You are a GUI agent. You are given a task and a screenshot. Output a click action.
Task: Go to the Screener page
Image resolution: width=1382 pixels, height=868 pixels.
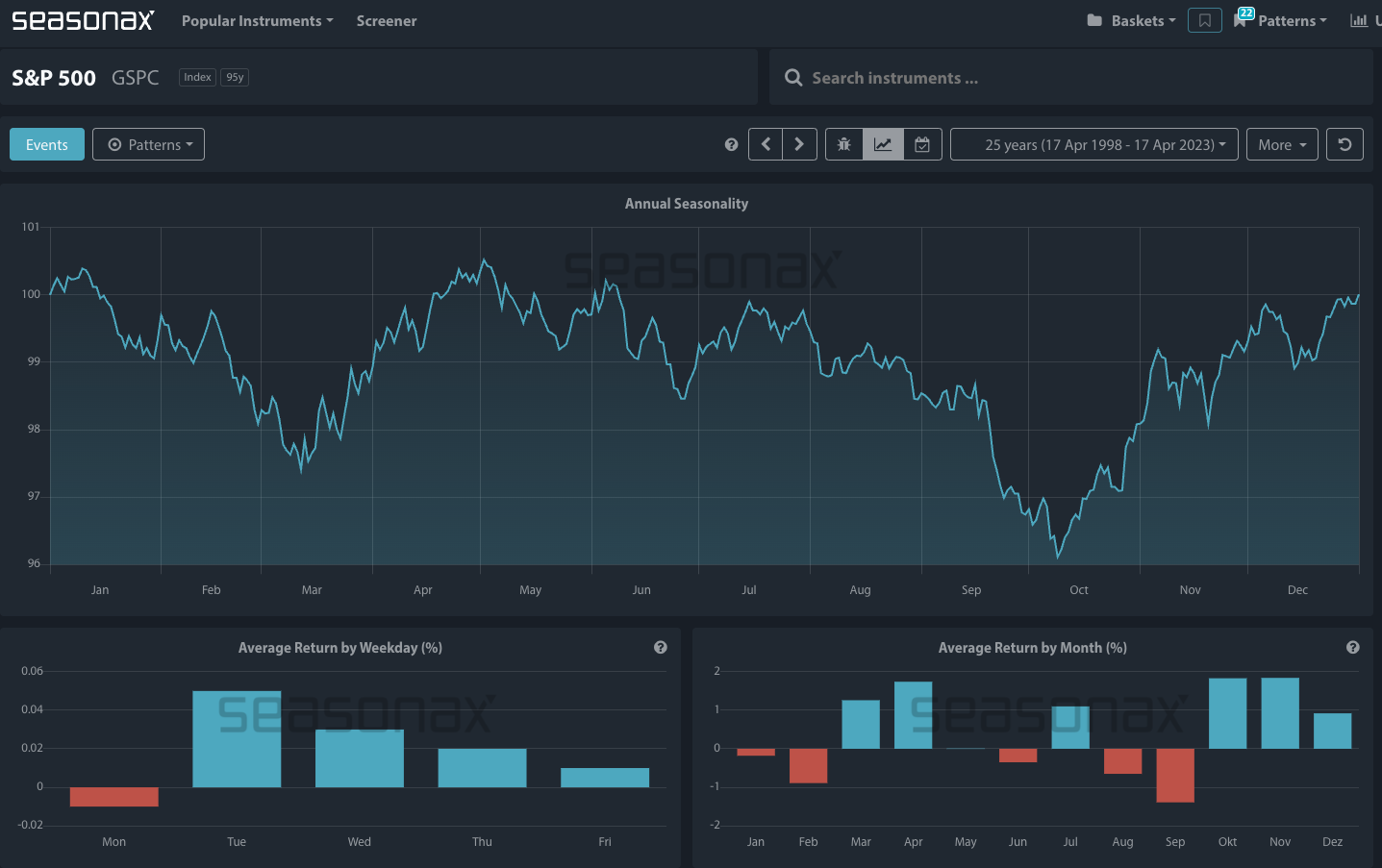pos(387,20)
